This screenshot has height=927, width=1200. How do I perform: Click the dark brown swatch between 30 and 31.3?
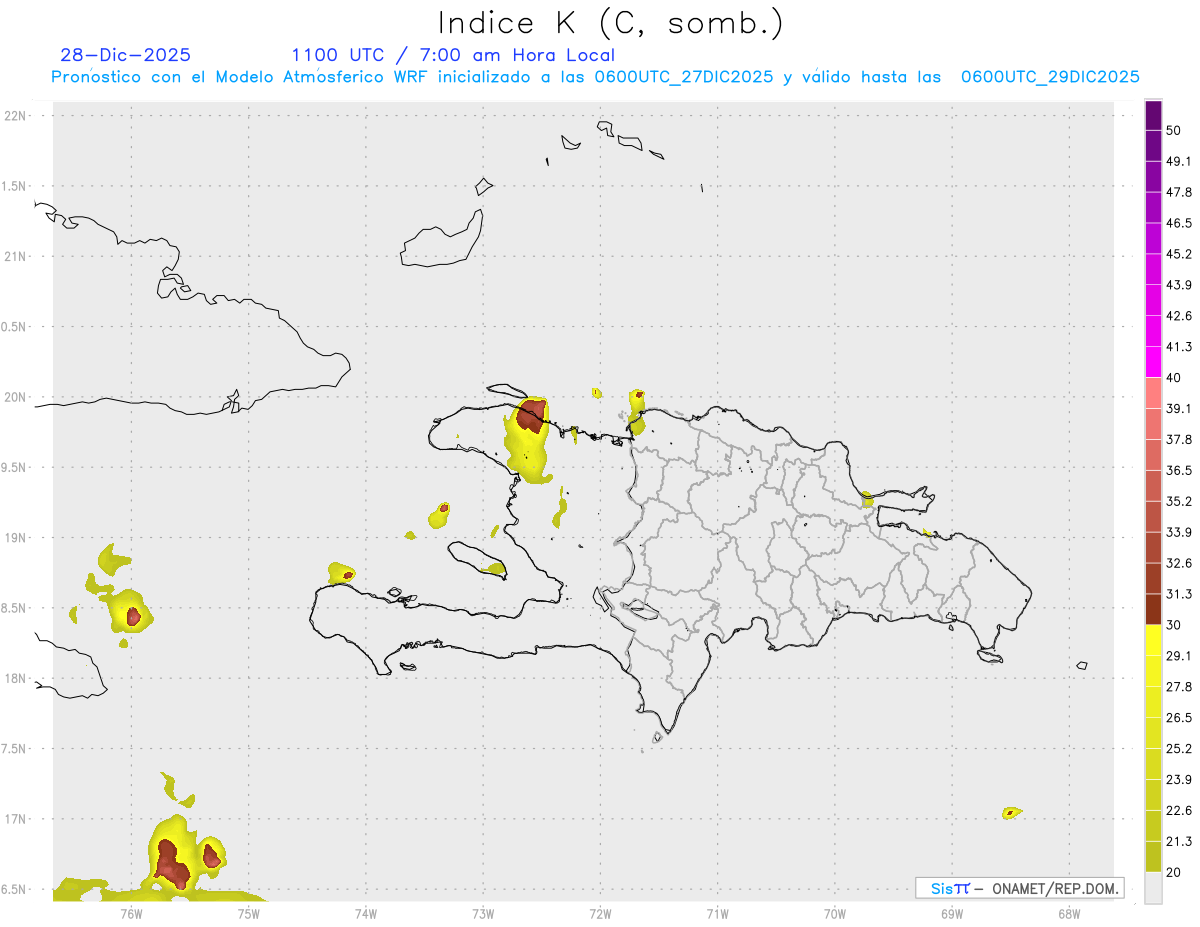[x=1153, y=610]
